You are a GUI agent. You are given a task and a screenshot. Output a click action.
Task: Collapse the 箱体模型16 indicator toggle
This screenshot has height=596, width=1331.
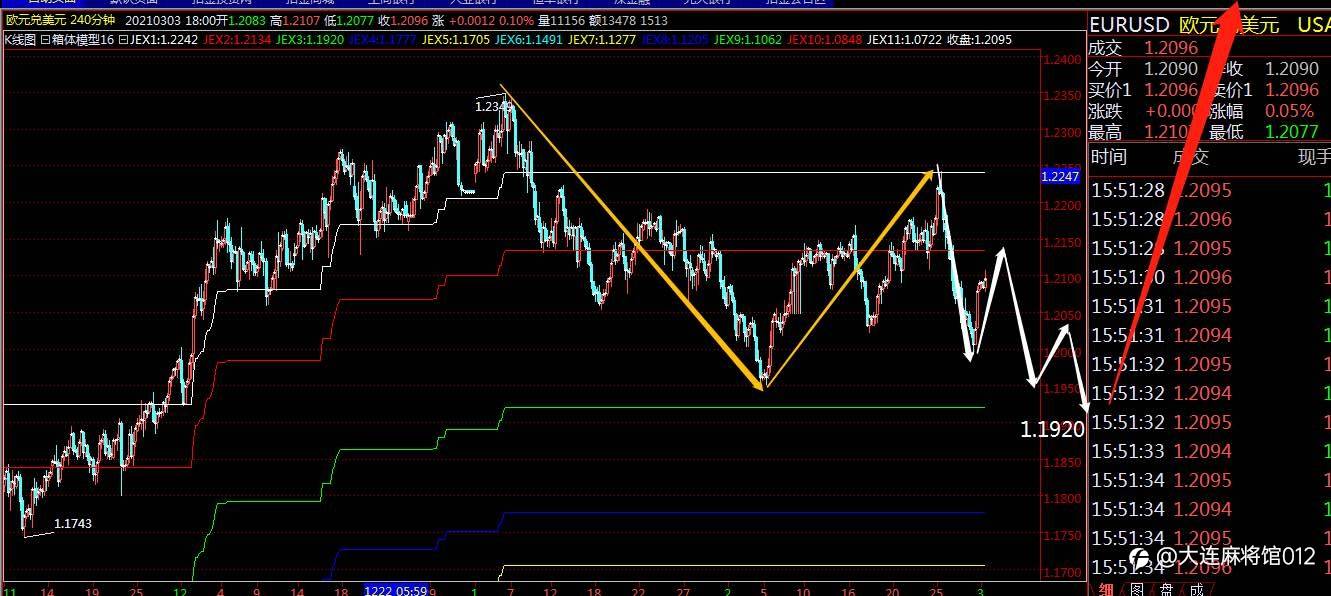(x=44, y=40)
